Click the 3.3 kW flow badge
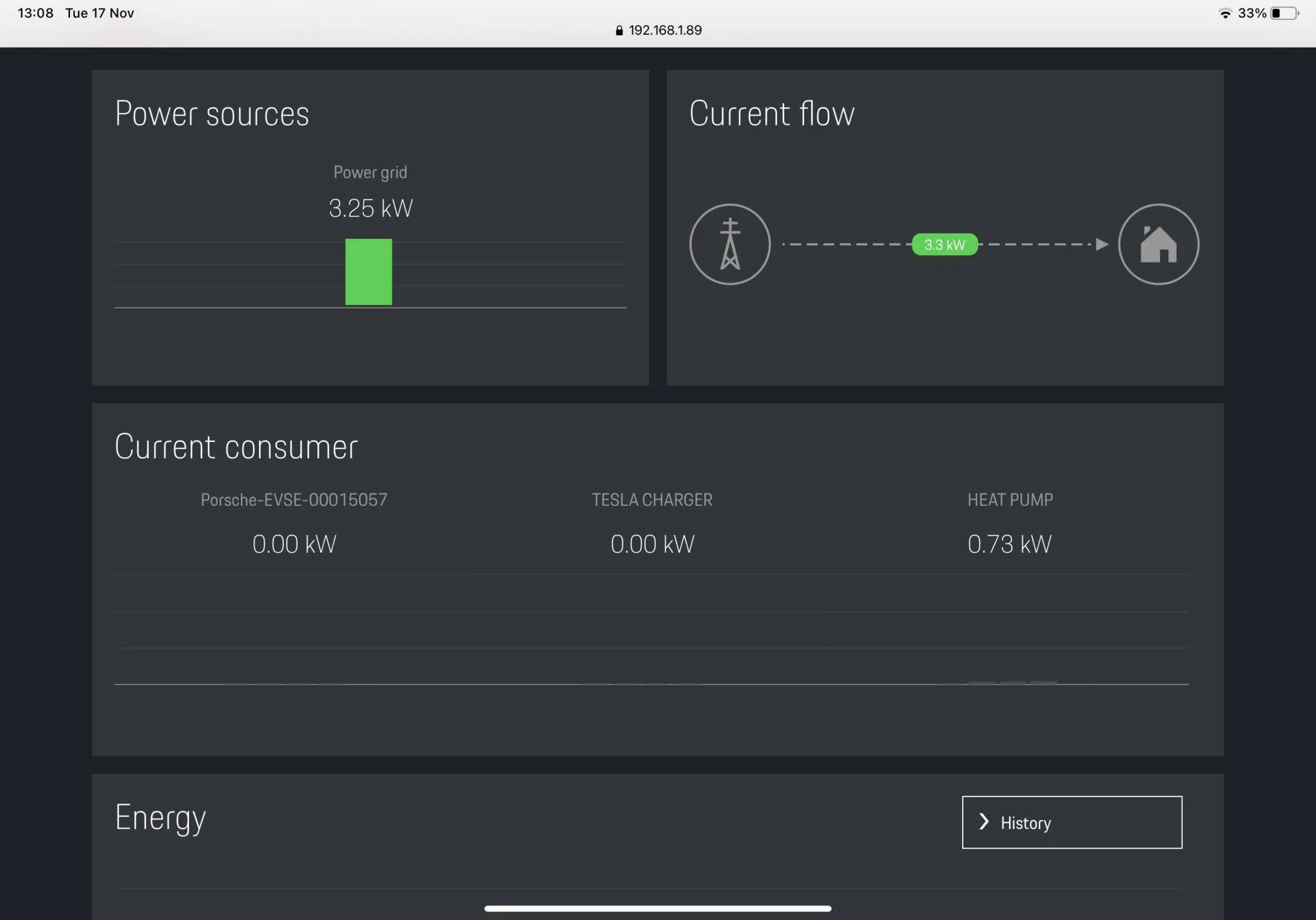1316x920 pixels. click(945, 245)
